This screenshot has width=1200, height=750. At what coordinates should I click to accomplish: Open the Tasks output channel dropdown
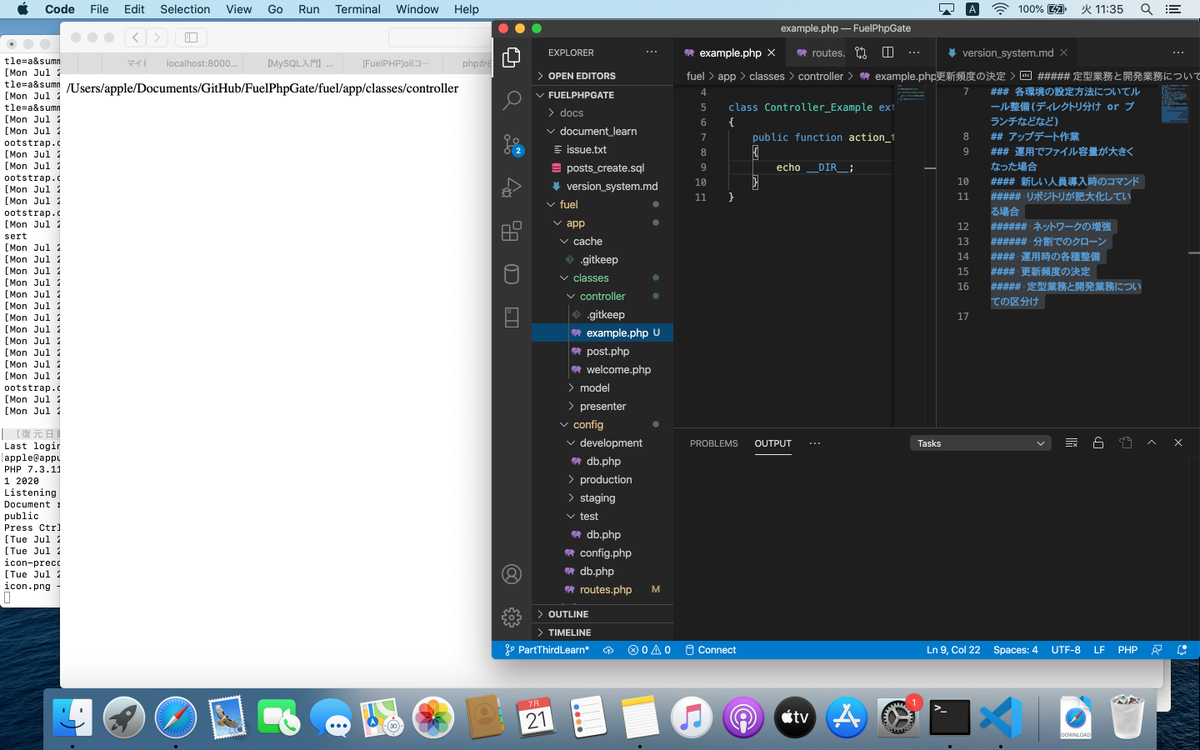click(980, 443)
